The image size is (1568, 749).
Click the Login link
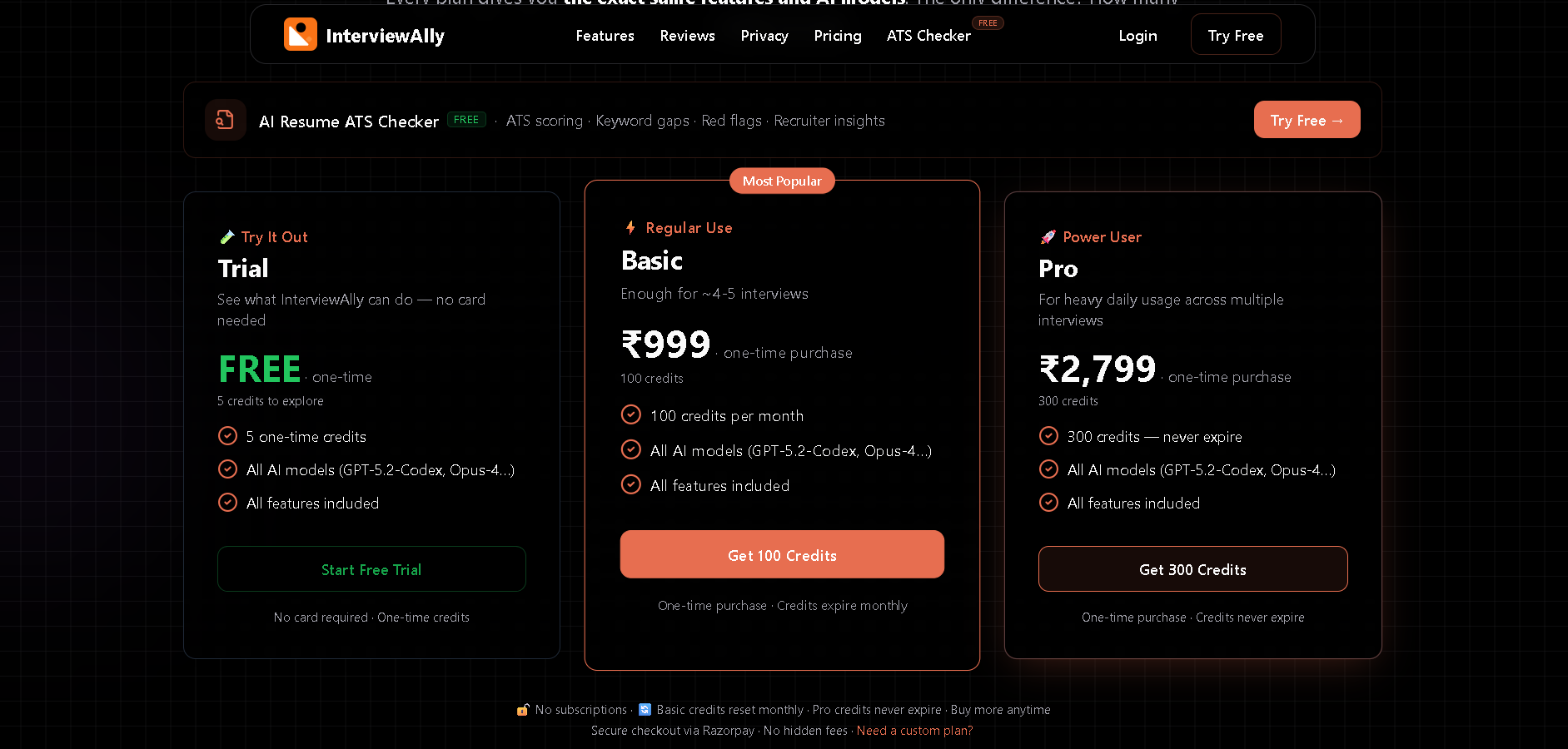pos(1137,35)
